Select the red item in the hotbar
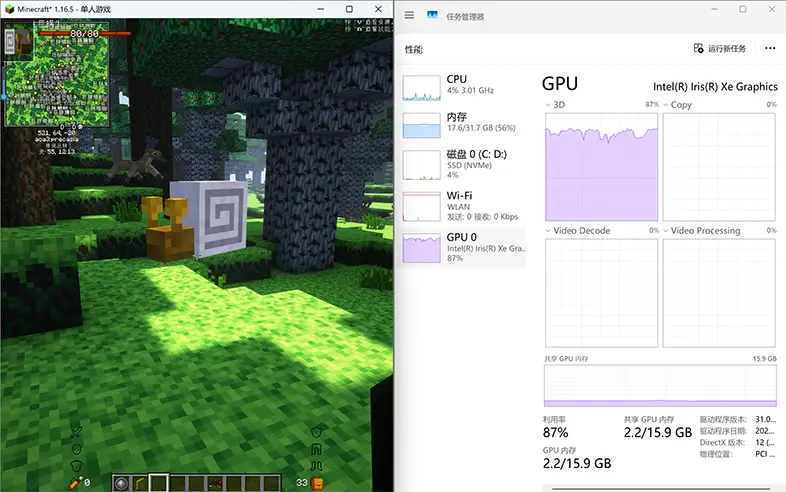The image size is (786, 492). click(x=215, y=484)
